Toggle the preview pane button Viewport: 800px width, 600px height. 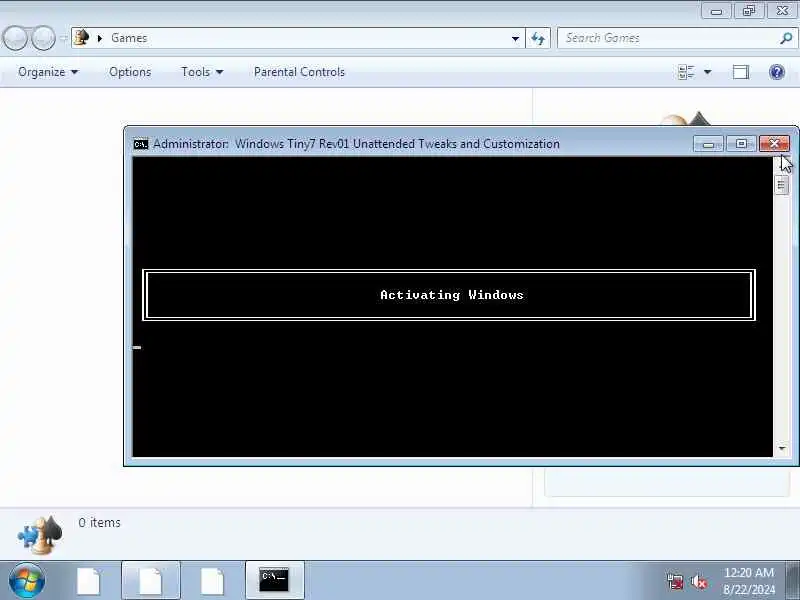[741, 72]
